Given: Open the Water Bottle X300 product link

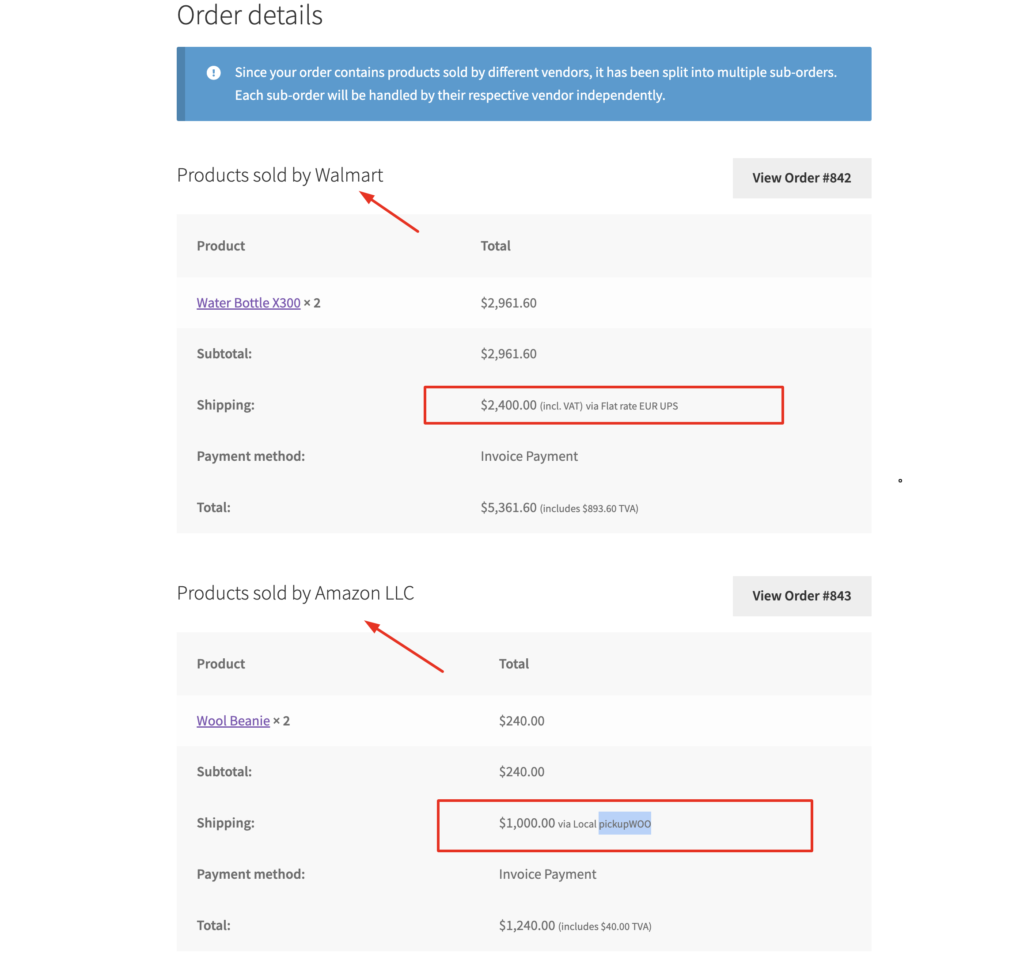Looking at the screenshot, I should pyautogui.click(x=248, y=303).
